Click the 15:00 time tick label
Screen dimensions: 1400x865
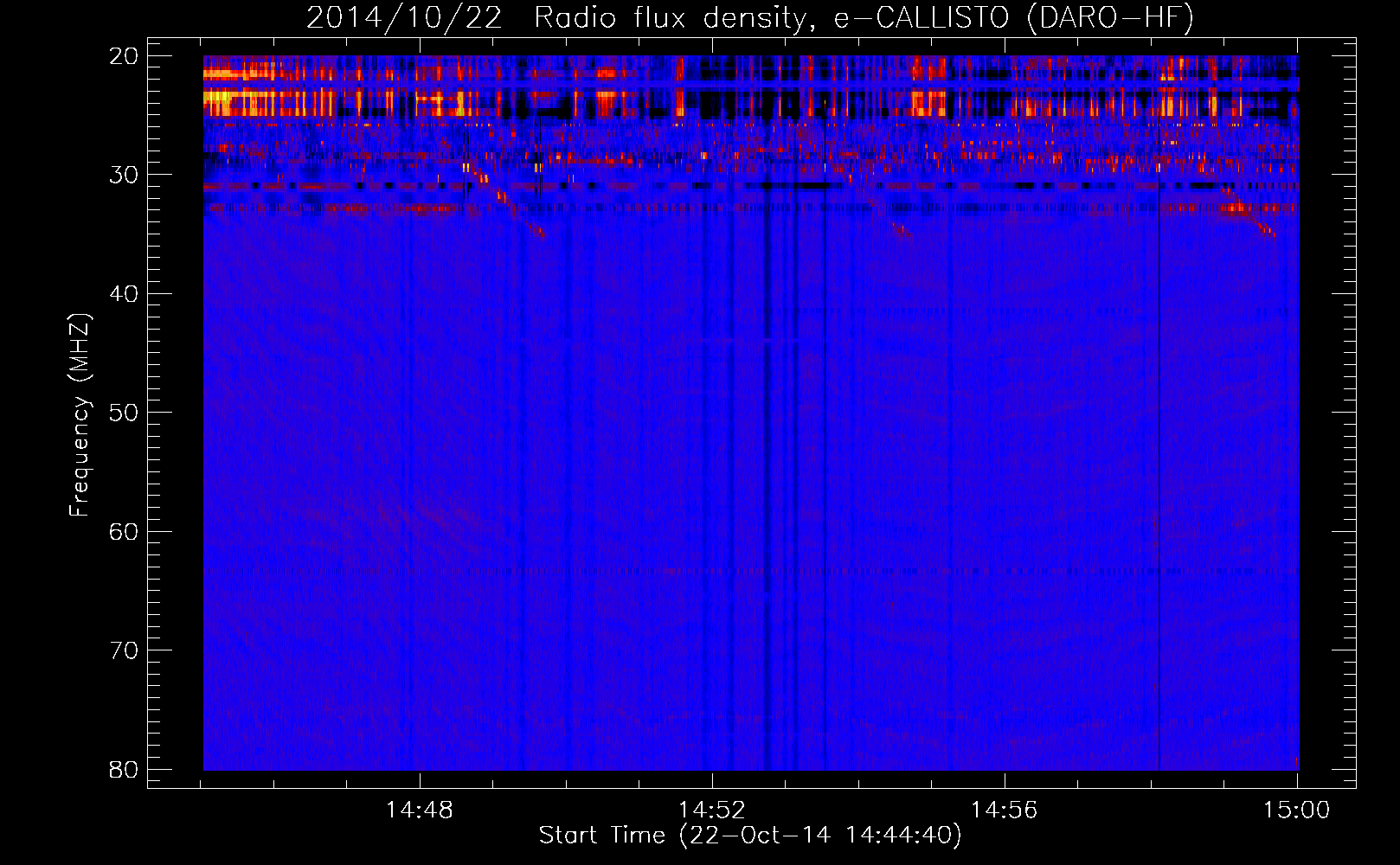[x=1296, y=811]
